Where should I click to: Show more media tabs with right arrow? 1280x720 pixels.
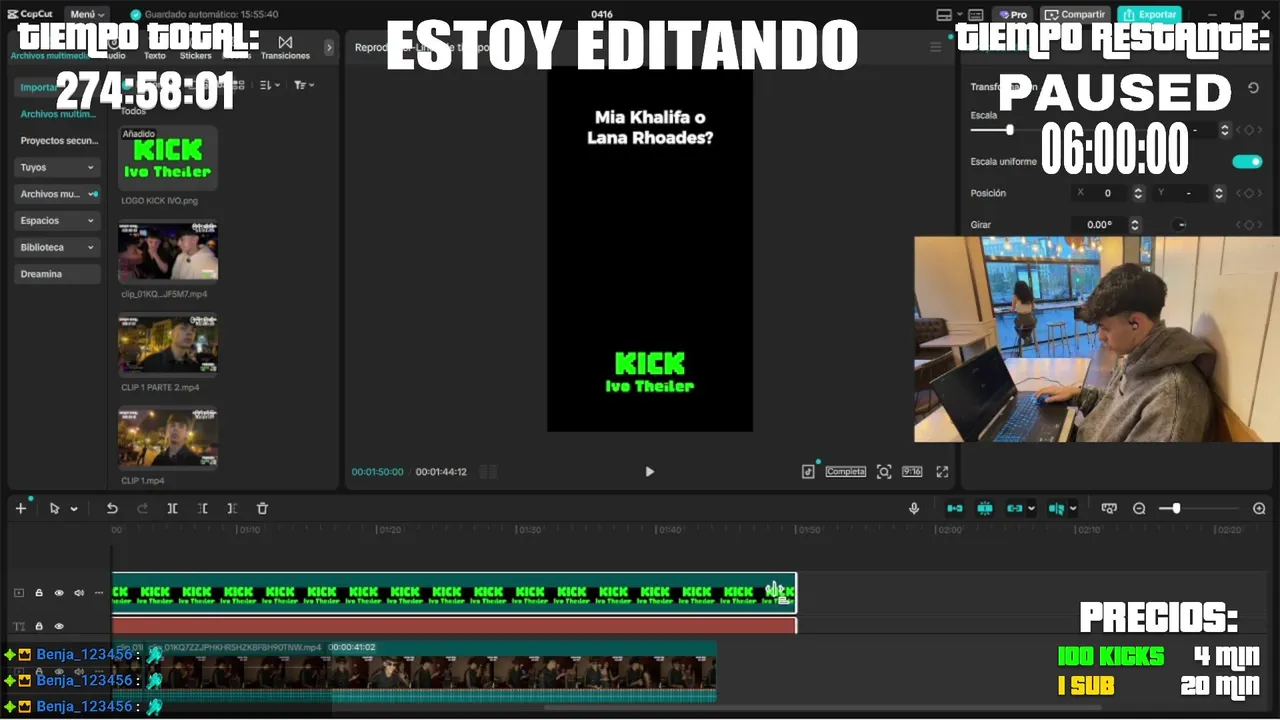[x=329, y=47]
